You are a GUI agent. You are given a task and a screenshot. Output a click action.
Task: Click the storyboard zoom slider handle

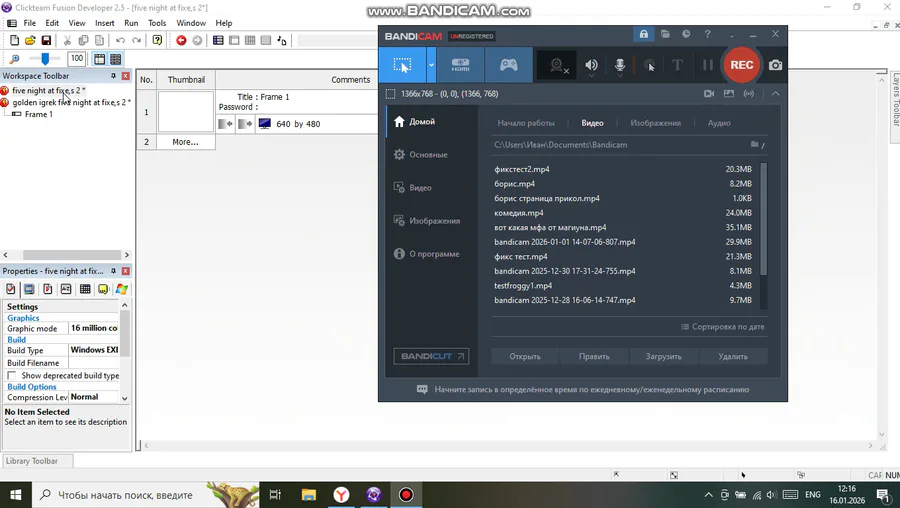pos(45,59)
